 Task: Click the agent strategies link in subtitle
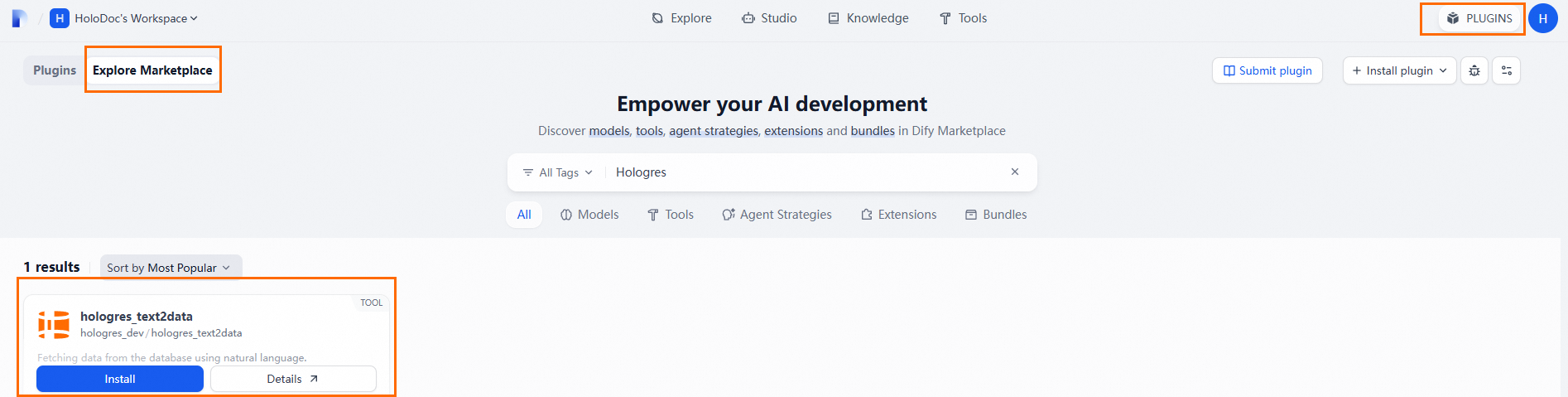(713, 131)
